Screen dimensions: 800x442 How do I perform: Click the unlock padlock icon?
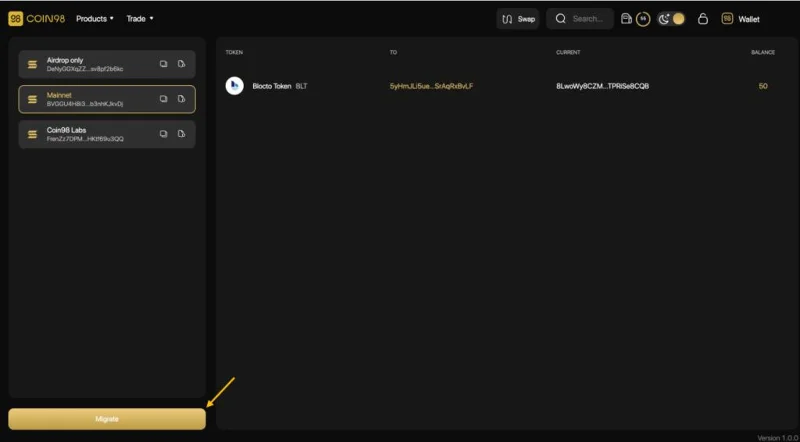[x=703, y=19]
